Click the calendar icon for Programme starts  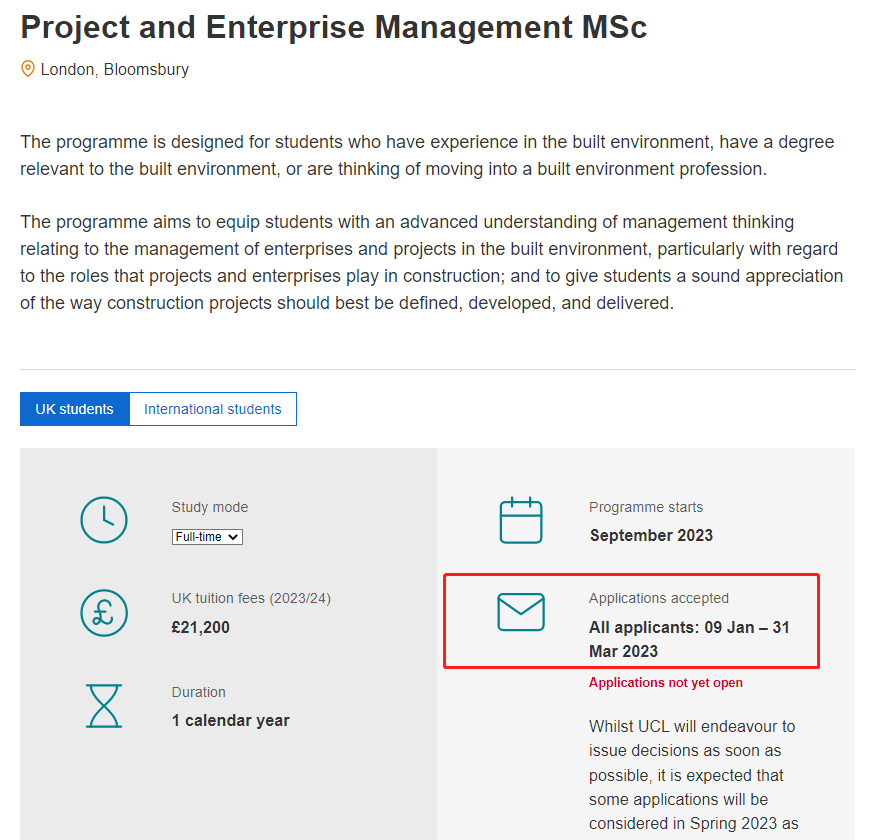pos(521,520)
